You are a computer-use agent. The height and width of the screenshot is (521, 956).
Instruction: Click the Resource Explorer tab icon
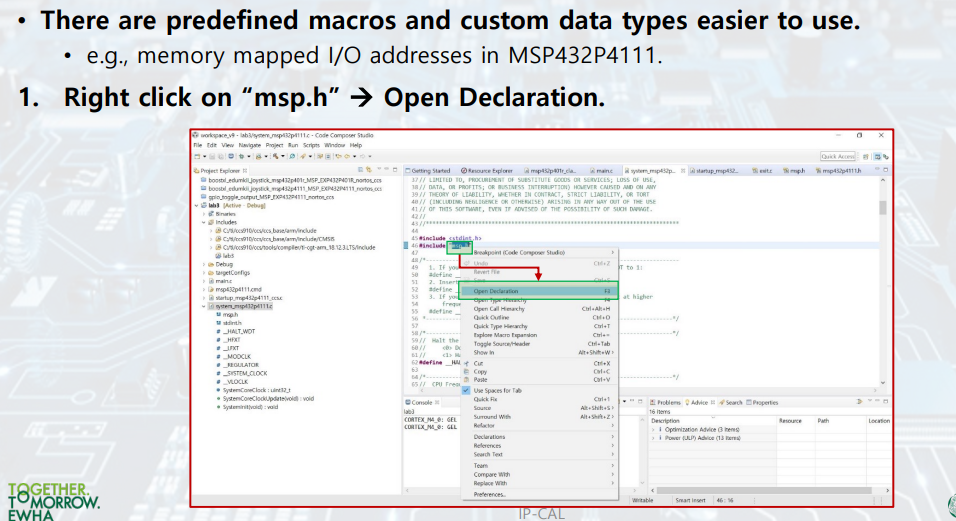point(464,171)
